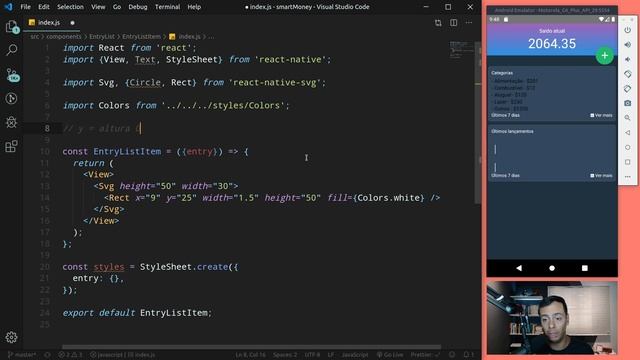Open LF end-of-line picker
The height and width of the screenshot is (360, 640).
click(x=331, y=355)
